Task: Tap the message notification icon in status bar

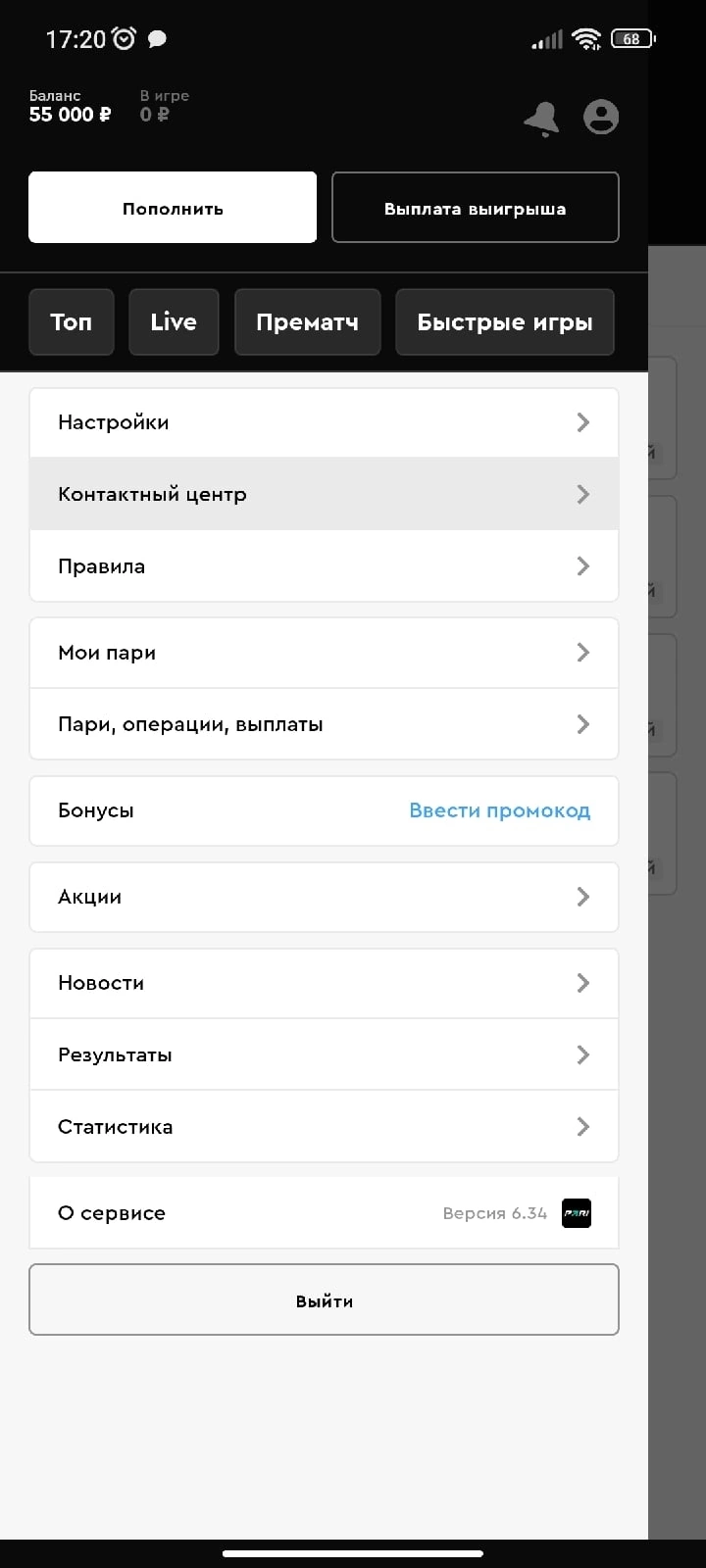Action: (x=157, y=39)
